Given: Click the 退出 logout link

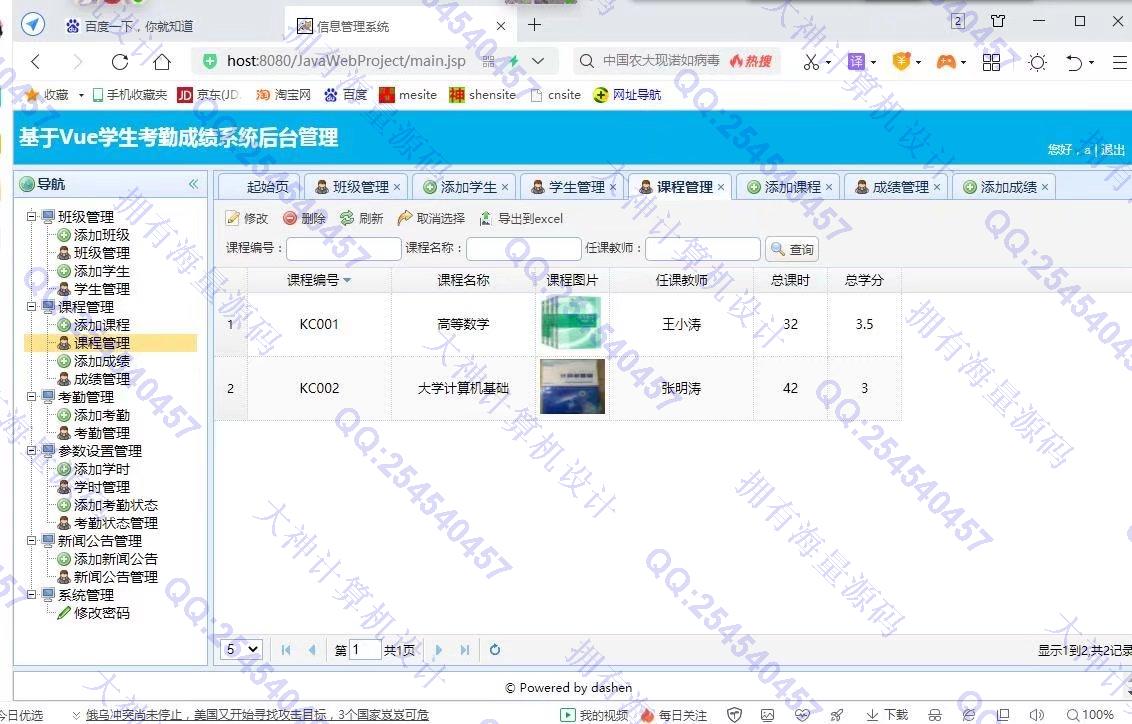Looking at the screenshot, I should point(1113,150).
